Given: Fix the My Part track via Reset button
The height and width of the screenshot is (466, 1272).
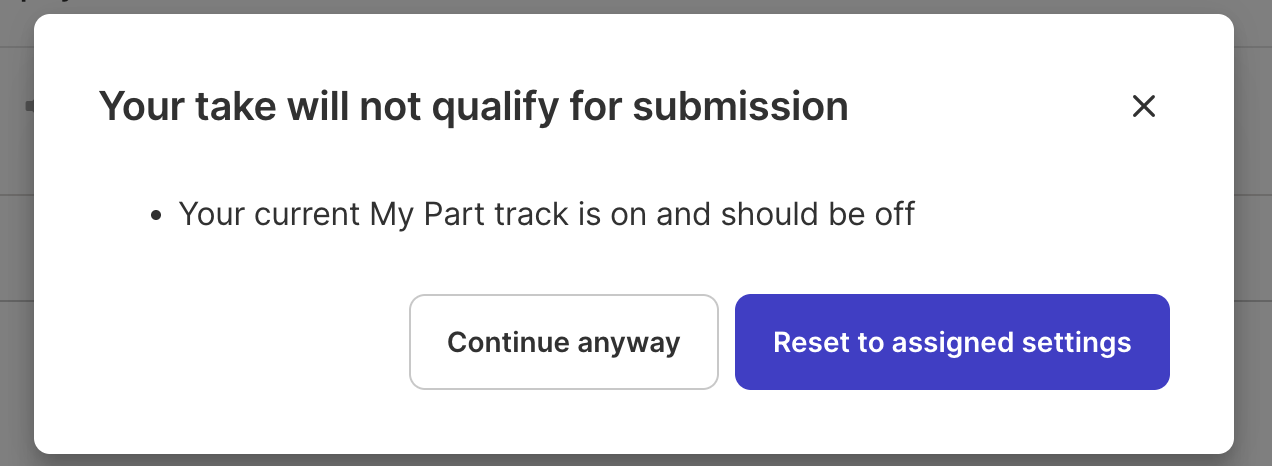Looking at the screenshot, I should [x=952, y=342].
